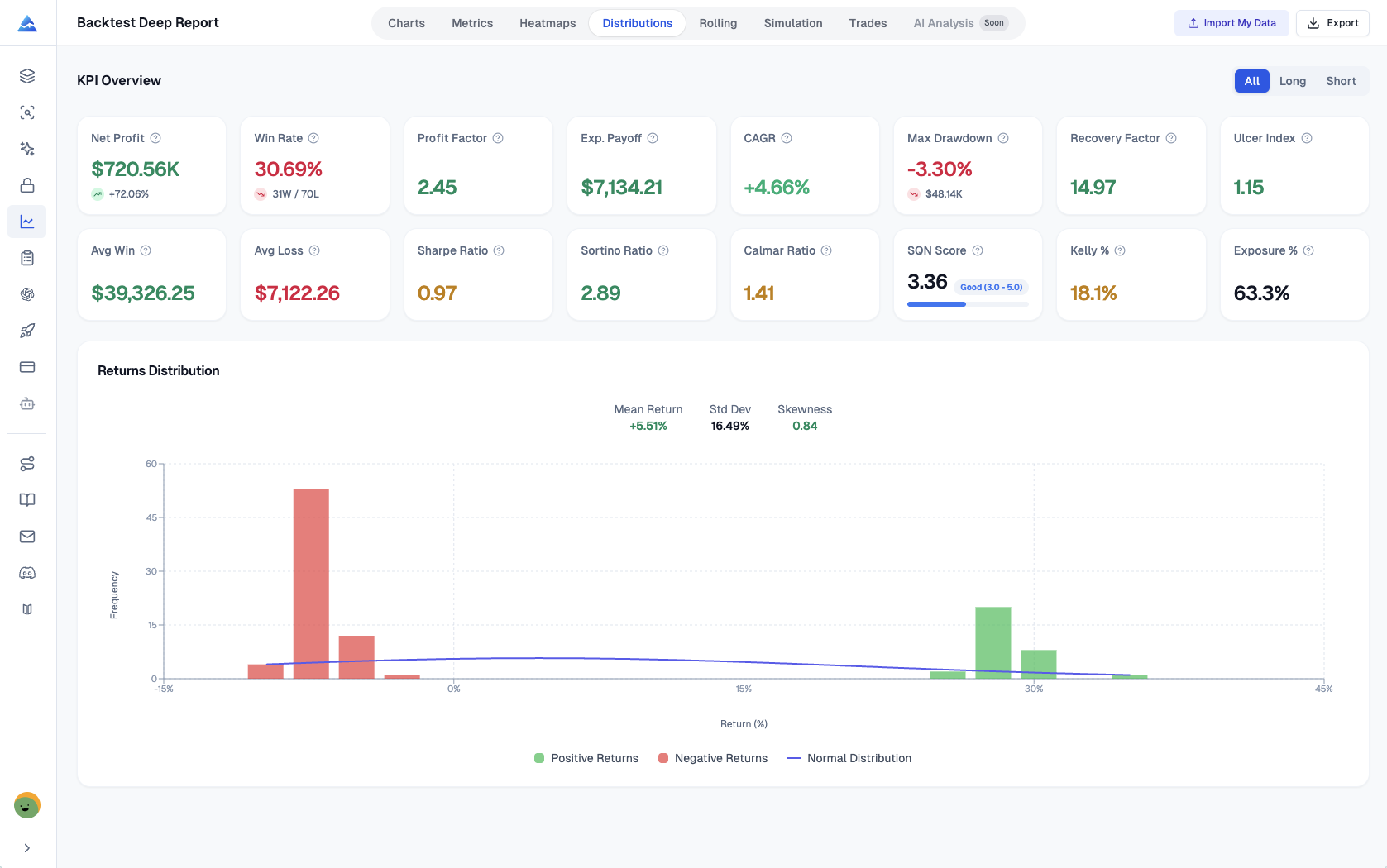Click the OpenAI logo icon in sidebar
Image resolution: width=1387 pixels, height=868 pixels.
point(27,293)
